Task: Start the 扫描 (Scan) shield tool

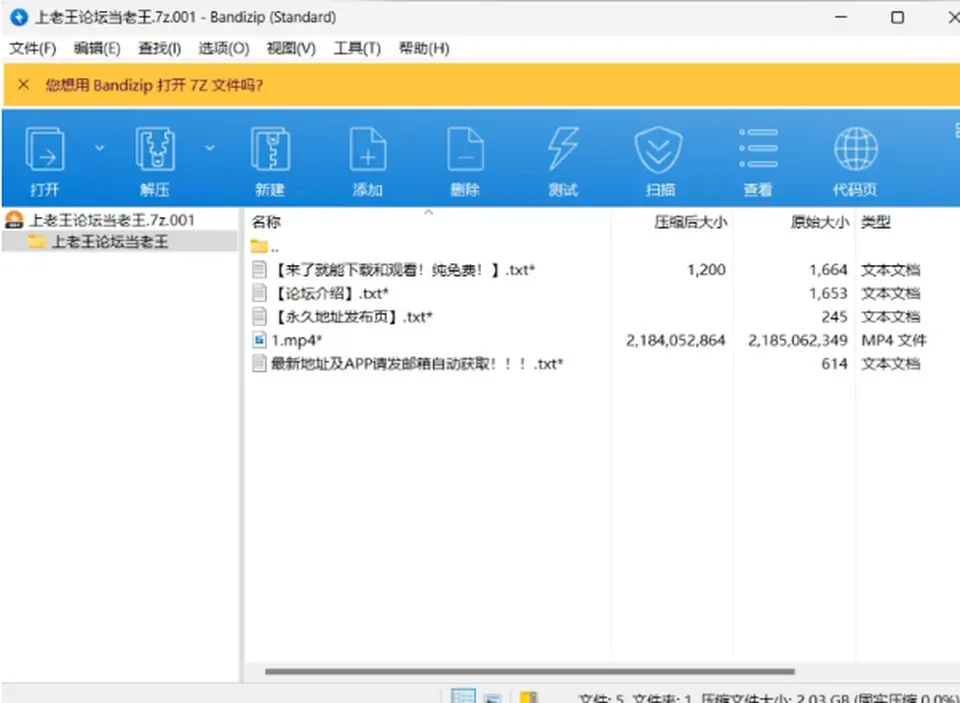Action: coord(658,149)
